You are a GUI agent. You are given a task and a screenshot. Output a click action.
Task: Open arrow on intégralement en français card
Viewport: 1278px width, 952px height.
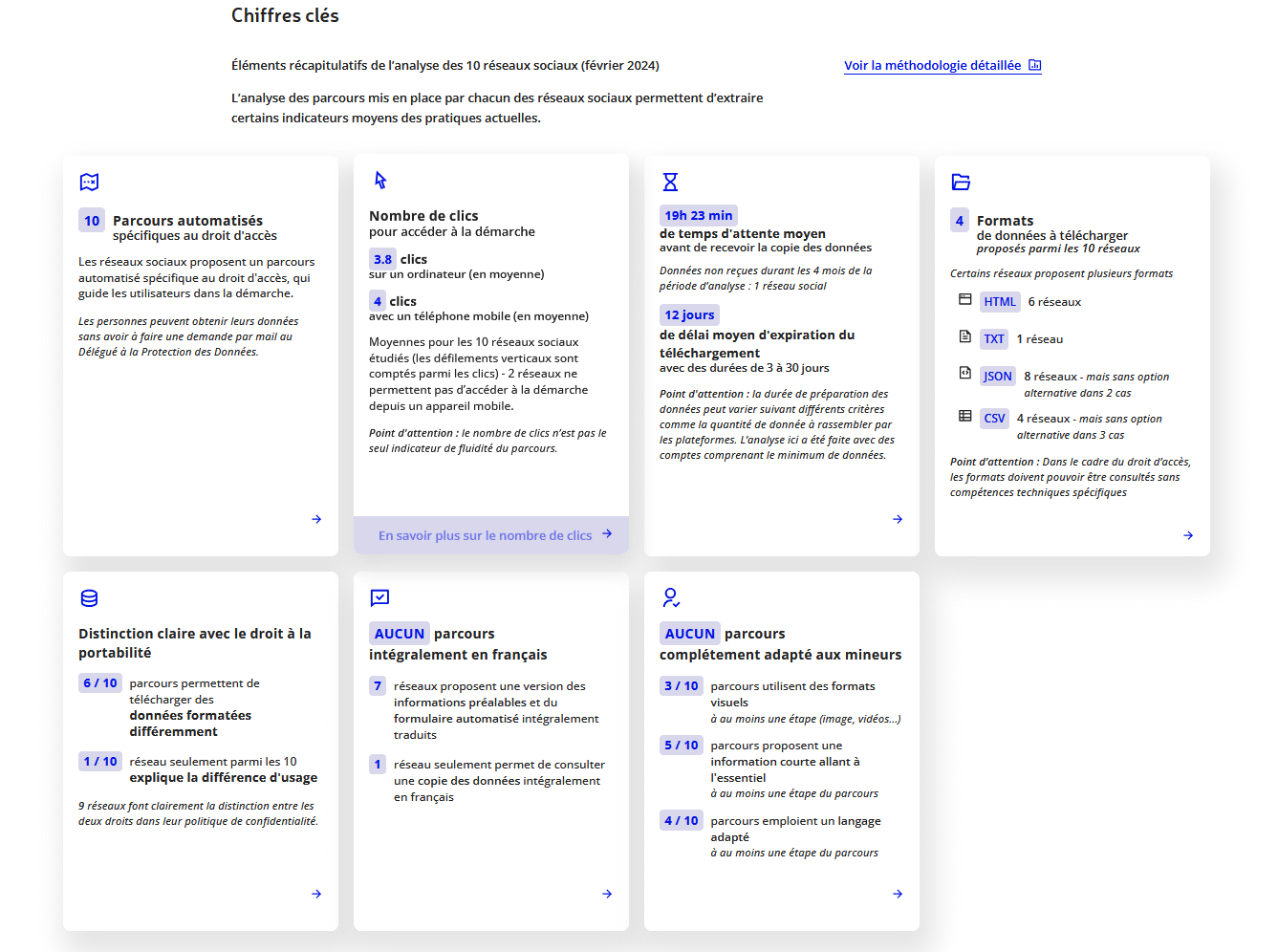607,894
